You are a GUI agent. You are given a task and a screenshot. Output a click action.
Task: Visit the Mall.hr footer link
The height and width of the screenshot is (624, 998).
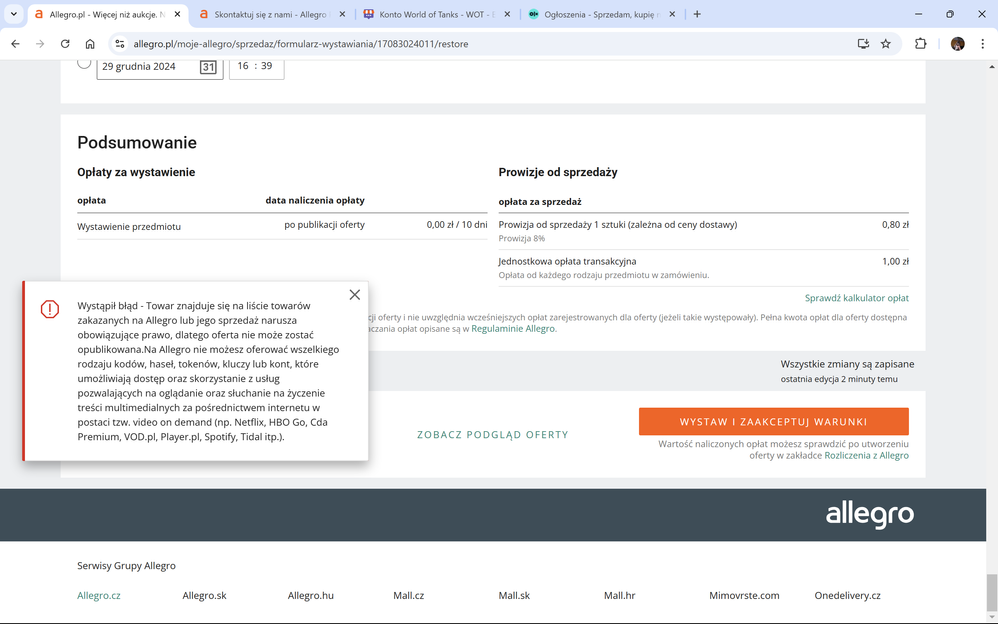[x=619, y=596]
